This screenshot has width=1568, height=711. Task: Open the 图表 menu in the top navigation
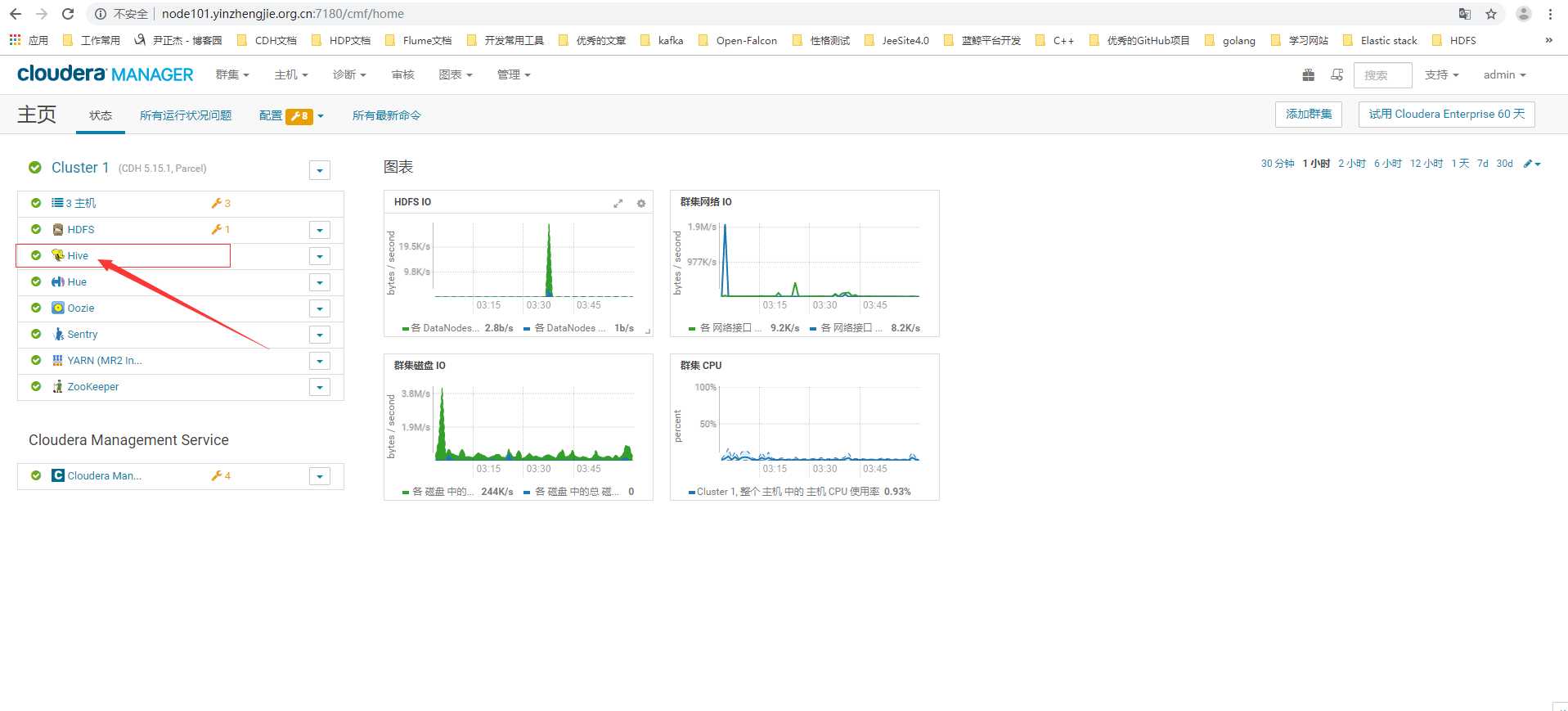pos(456,74)
